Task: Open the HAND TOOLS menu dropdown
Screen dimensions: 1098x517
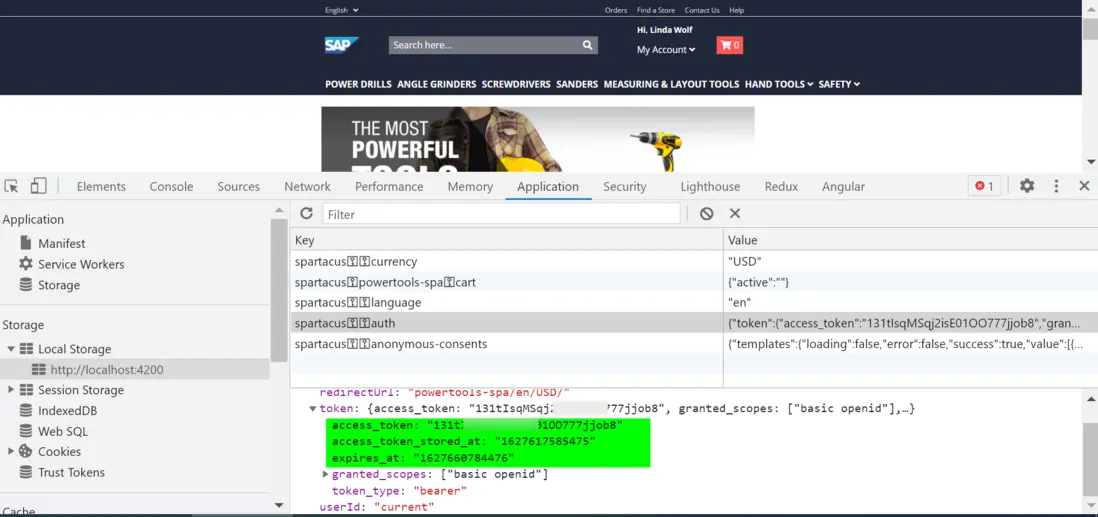Action: tap(779, 84)
